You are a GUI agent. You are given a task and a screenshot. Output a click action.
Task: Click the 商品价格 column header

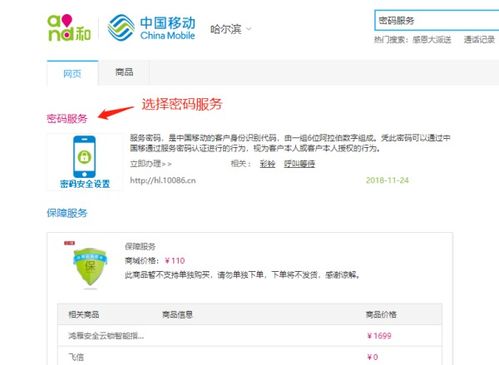[381, 314]
